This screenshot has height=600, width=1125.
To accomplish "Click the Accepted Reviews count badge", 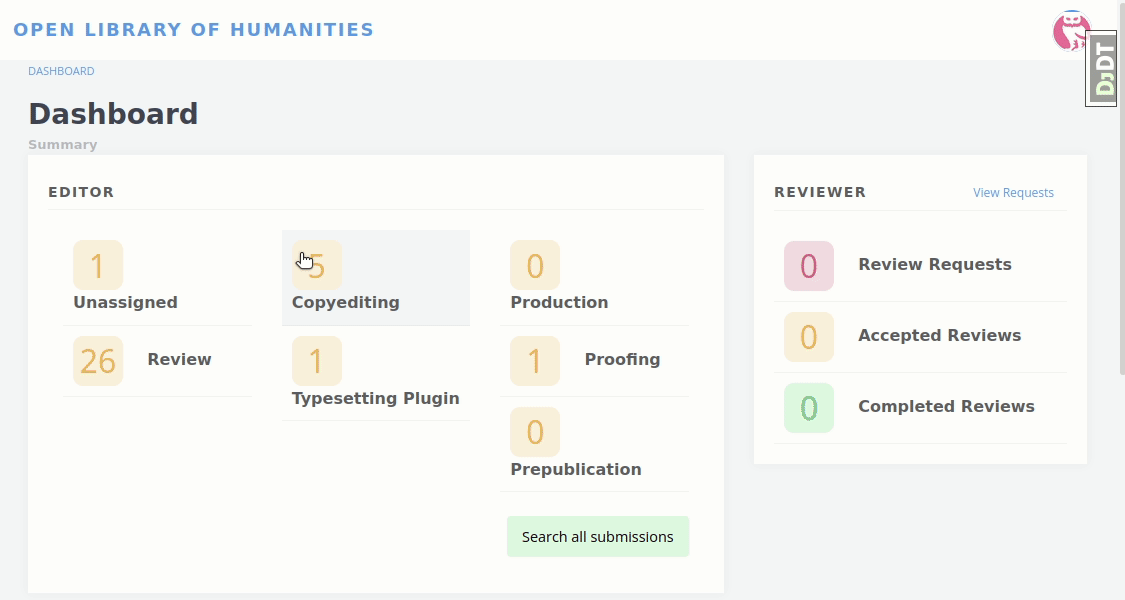I will pyautogui.click(x=809, y=337).
